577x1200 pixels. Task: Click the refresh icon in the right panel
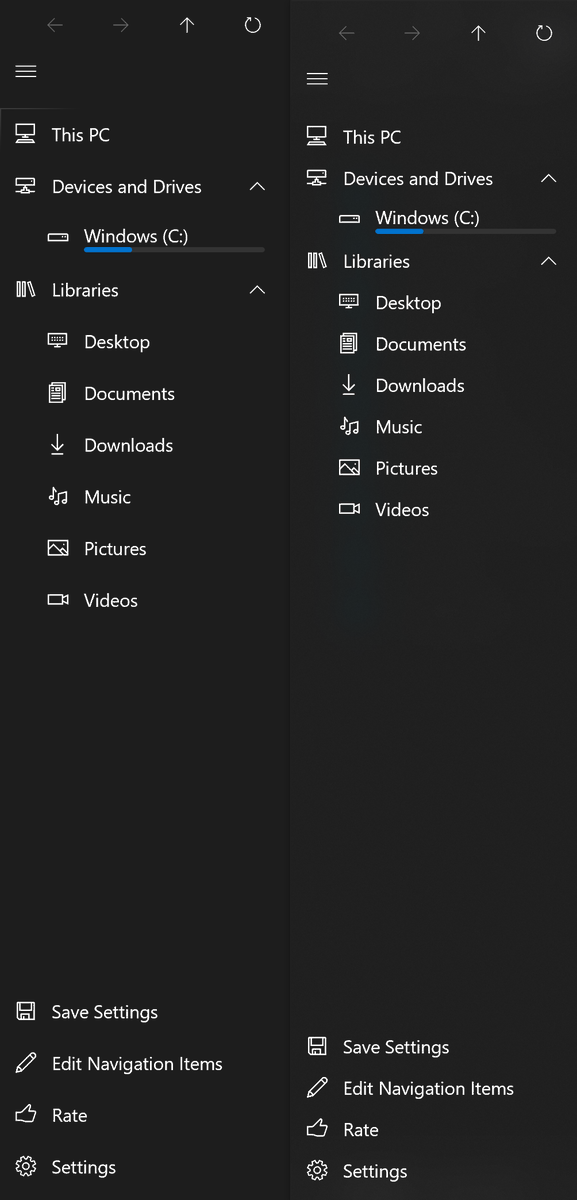[544, 33]
